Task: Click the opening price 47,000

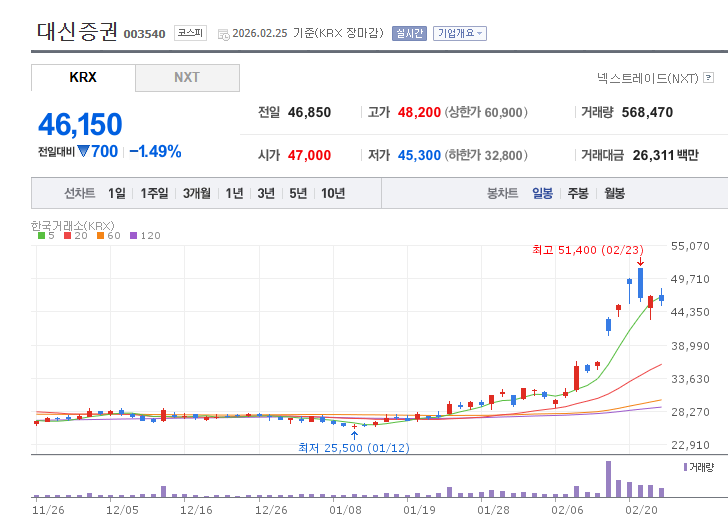Action: [x=309, y=155]
